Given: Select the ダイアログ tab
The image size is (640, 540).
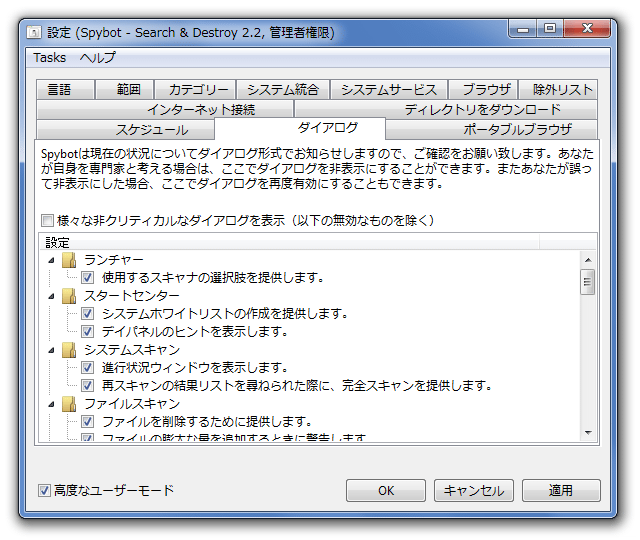Looking at the screenshot, I should click(300, 128).
